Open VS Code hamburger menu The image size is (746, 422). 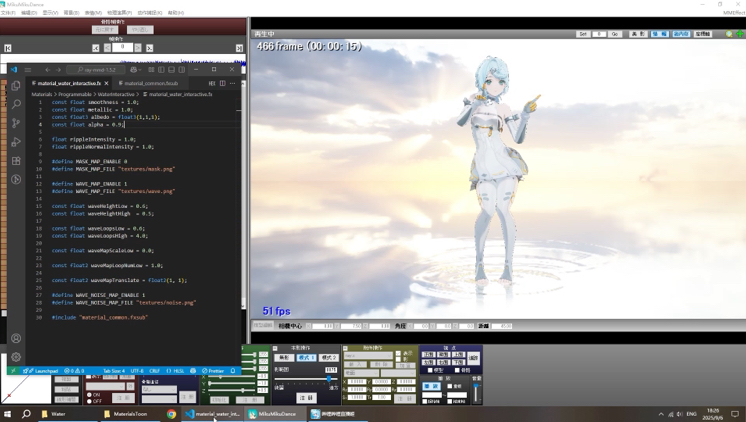(28, 69)
